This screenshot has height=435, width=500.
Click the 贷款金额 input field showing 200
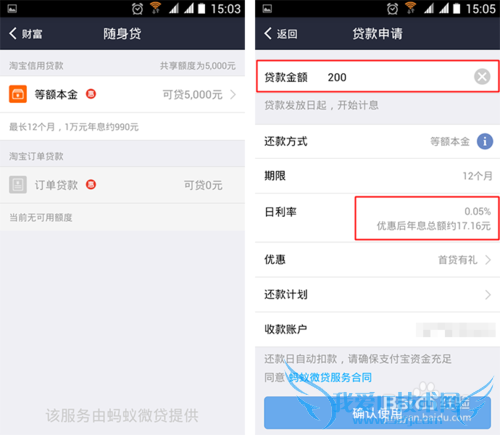click(x=377, y=76)
